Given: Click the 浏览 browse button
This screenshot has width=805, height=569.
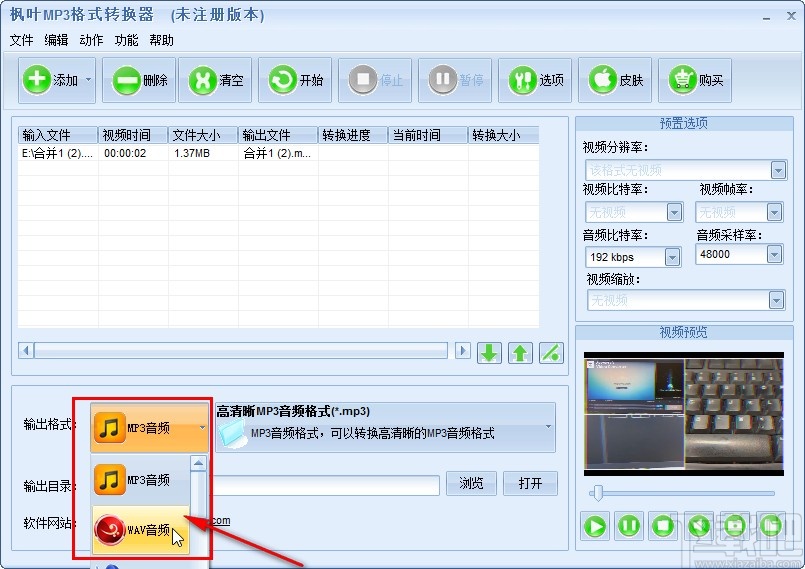Looking at the screenshot, I should point(471,483).
